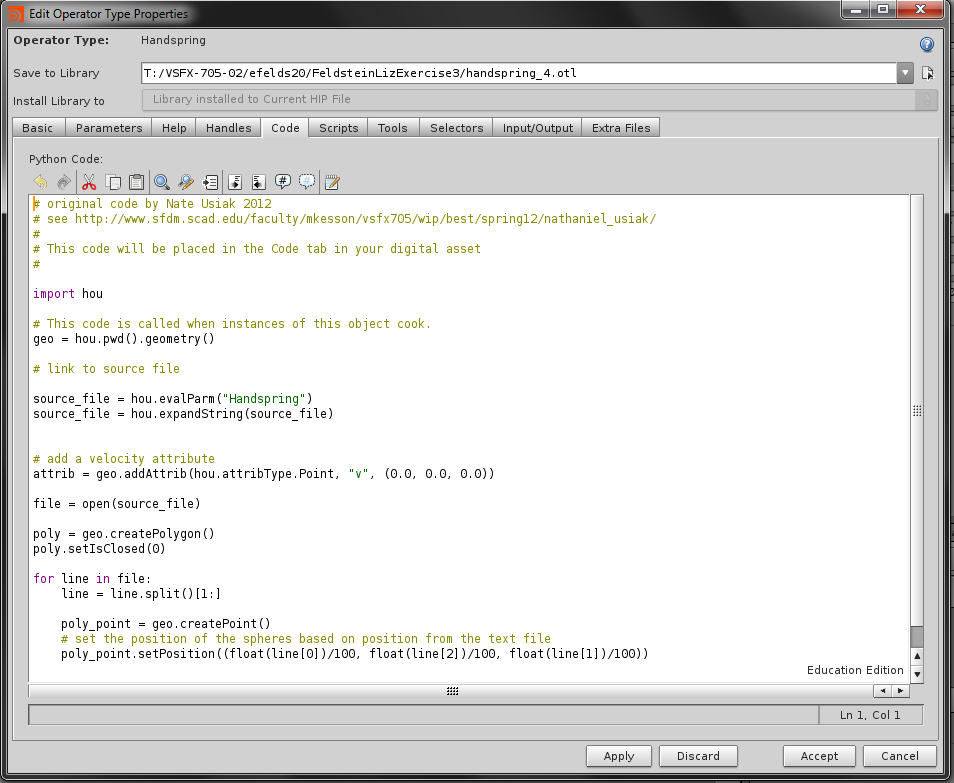The height and width of the screenshot is (783, 954).
Task: Open the external editor via notepad-pencil icon
Action: pos(331,181)
